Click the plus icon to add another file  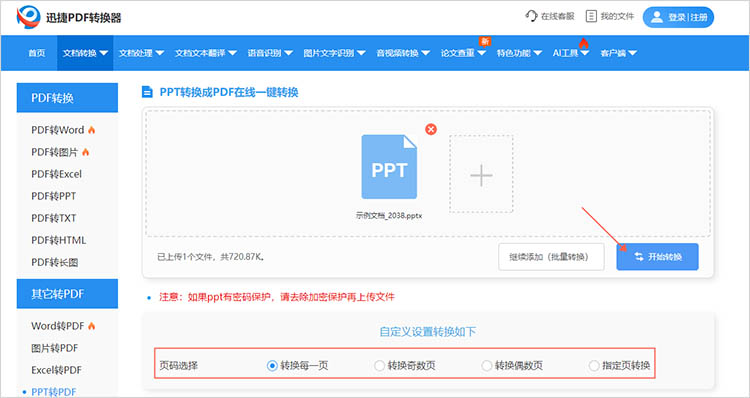point(481,175)
